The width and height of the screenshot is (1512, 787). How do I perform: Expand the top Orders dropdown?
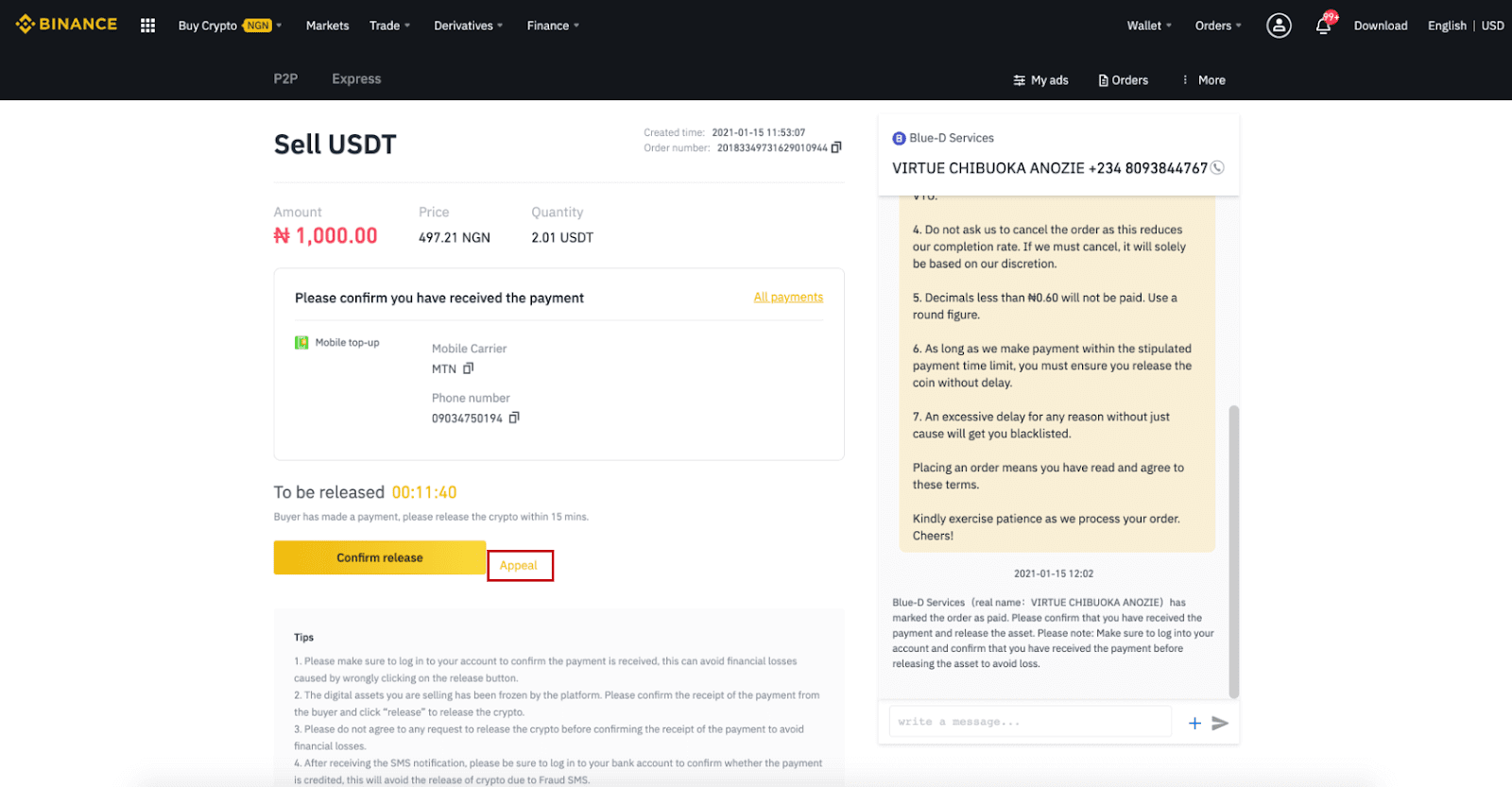pyautogui.click(x=1218, y=26)
